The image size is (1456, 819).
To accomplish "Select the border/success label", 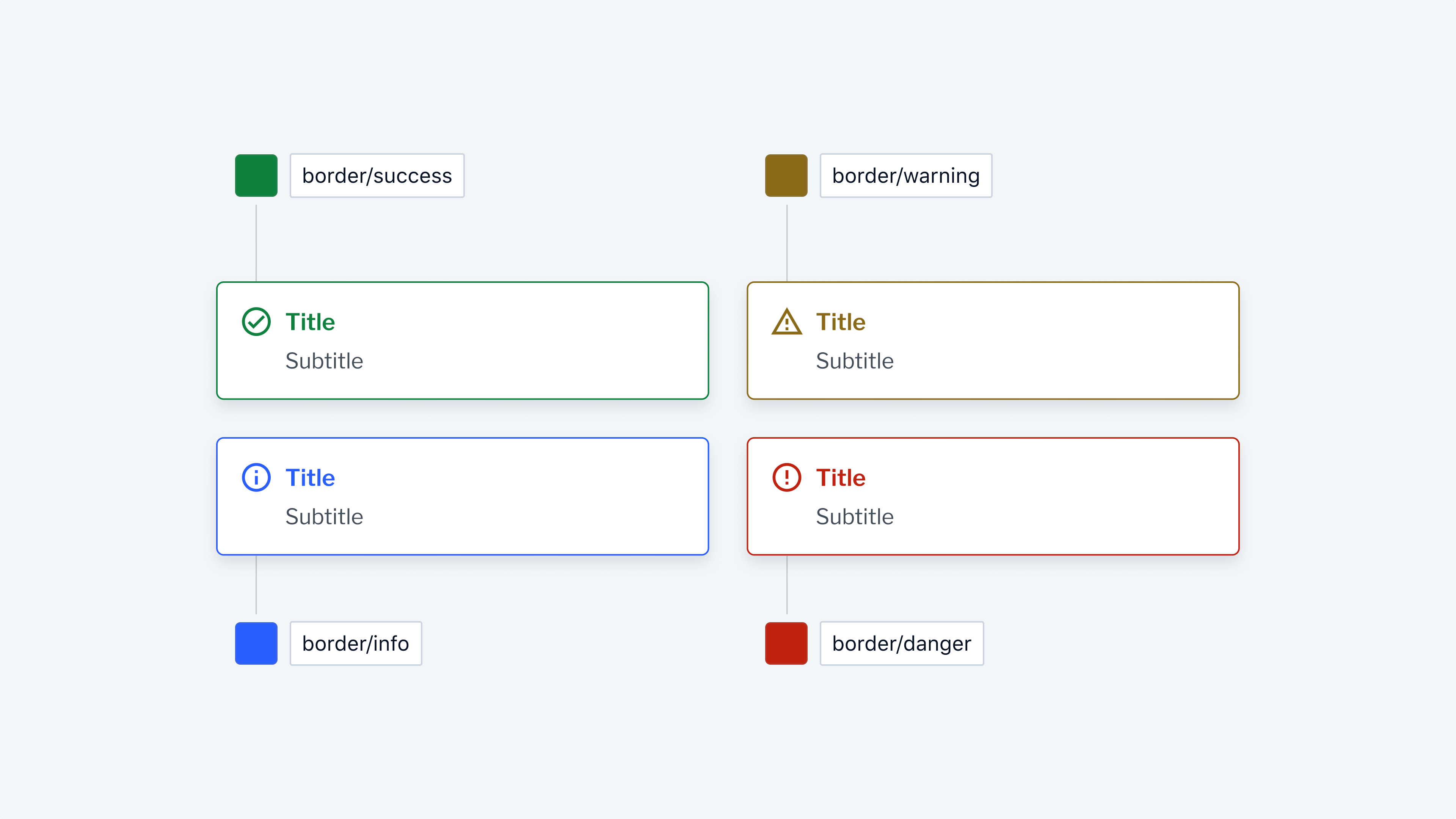I will 377,176.
